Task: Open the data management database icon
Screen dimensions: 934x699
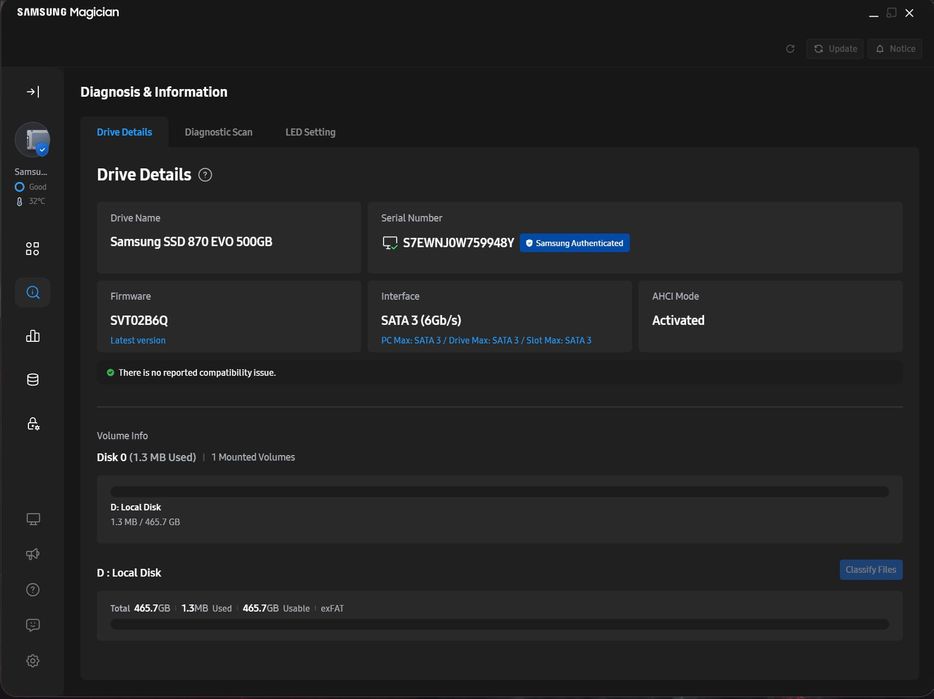Action: tap(33, 380)
